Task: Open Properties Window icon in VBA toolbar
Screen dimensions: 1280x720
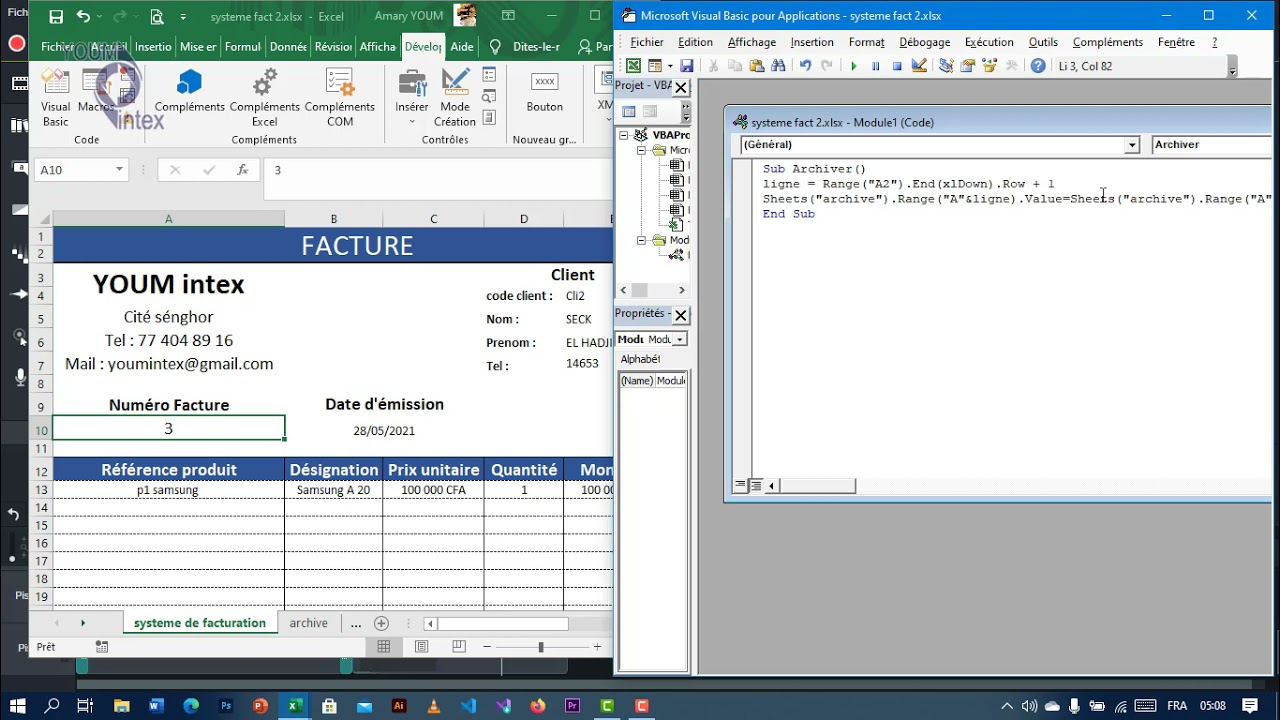Action: [968, 66]
